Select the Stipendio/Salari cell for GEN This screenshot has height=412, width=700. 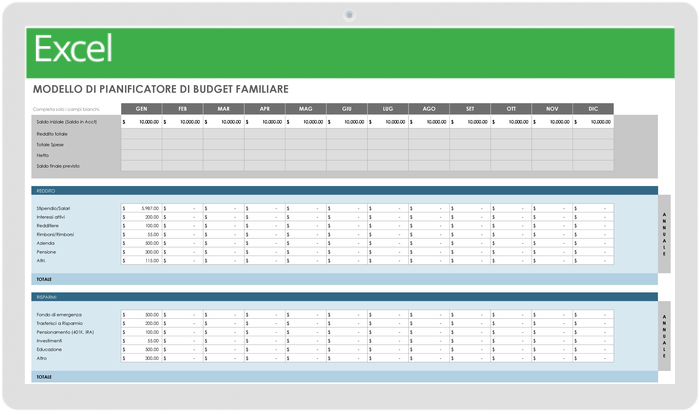point(142,208)
